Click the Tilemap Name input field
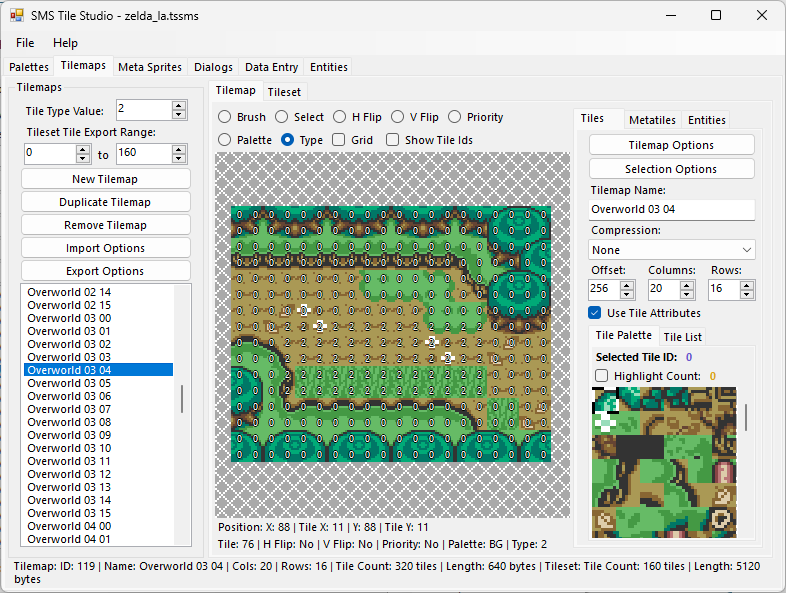Screen dimensions: 786x593 point(672,209)
